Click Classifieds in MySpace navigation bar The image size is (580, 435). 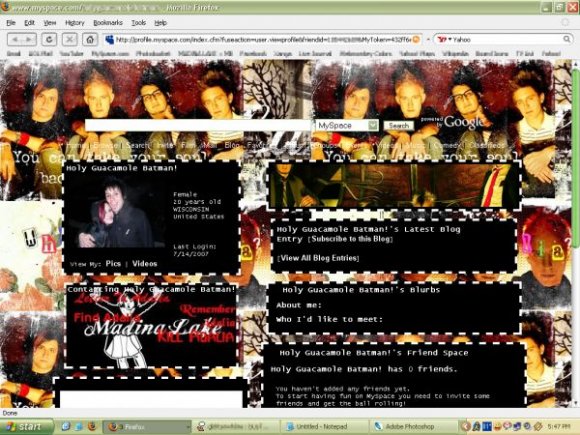(x=487, y=145)
